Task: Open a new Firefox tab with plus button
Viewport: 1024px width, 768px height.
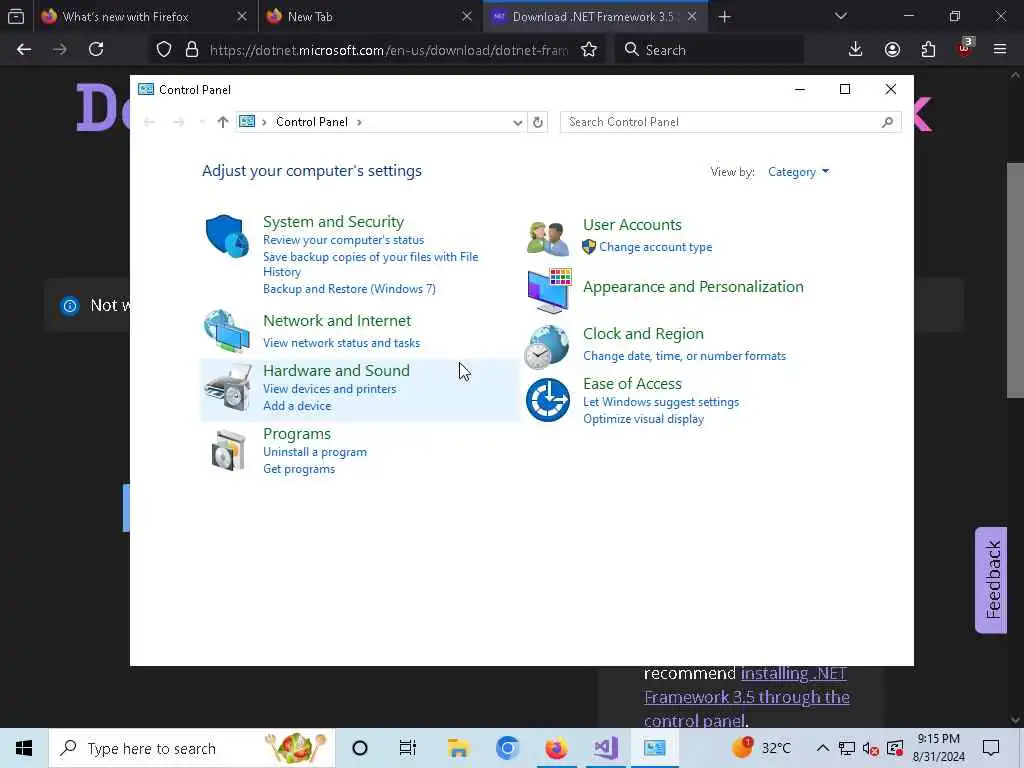Action: [x=724, y=17]
